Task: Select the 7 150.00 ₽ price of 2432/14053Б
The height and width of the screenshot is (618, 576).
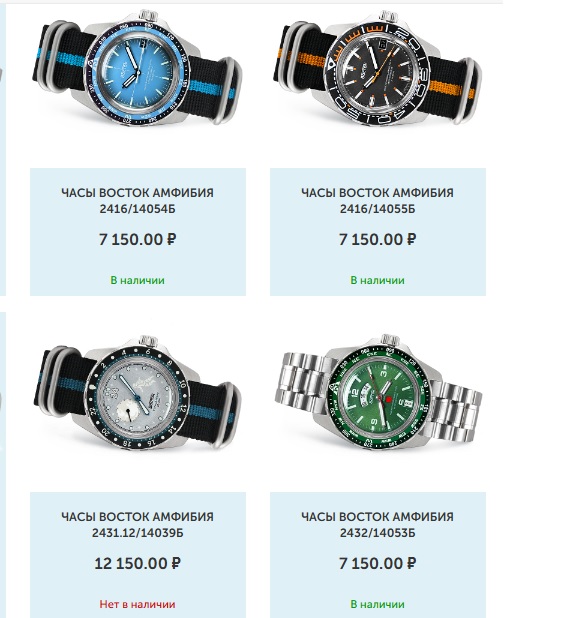Action: 377,563
